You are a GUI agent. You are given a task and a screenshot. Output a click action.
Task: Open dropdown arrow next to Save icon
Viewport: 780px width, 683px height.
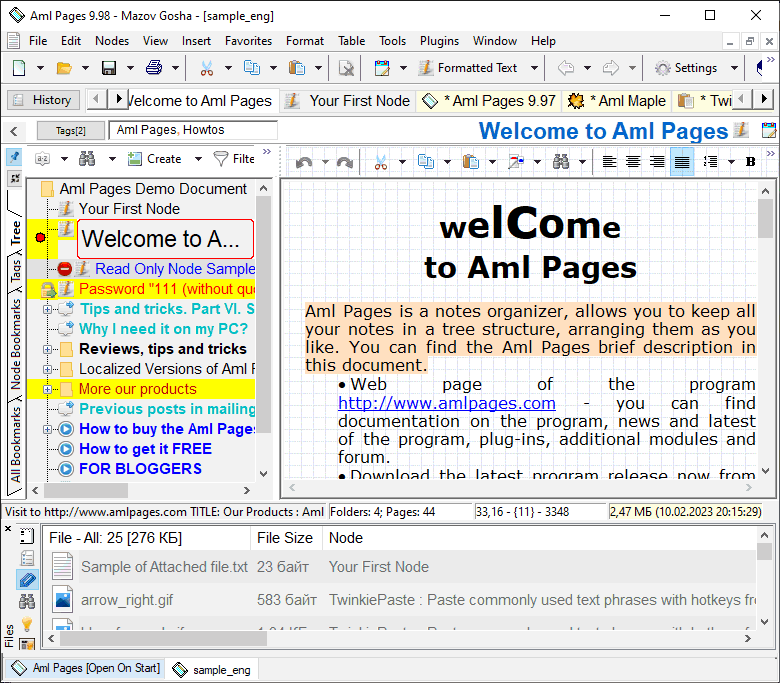point(130,68)
